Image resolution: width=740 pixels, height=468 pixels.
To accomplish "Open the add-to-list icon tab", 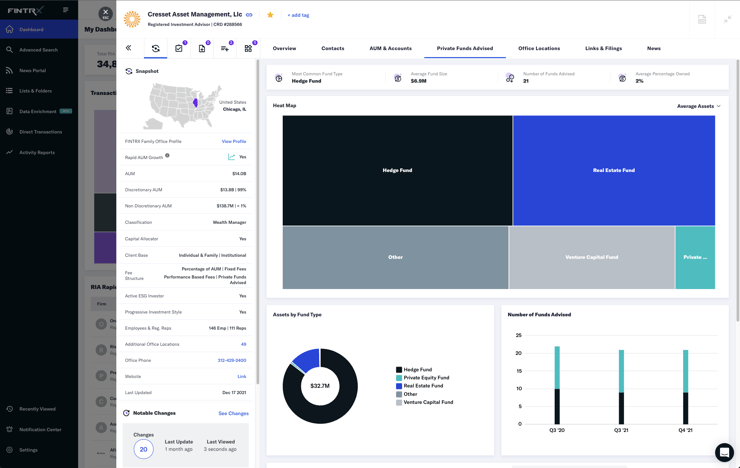I will 225,48.
